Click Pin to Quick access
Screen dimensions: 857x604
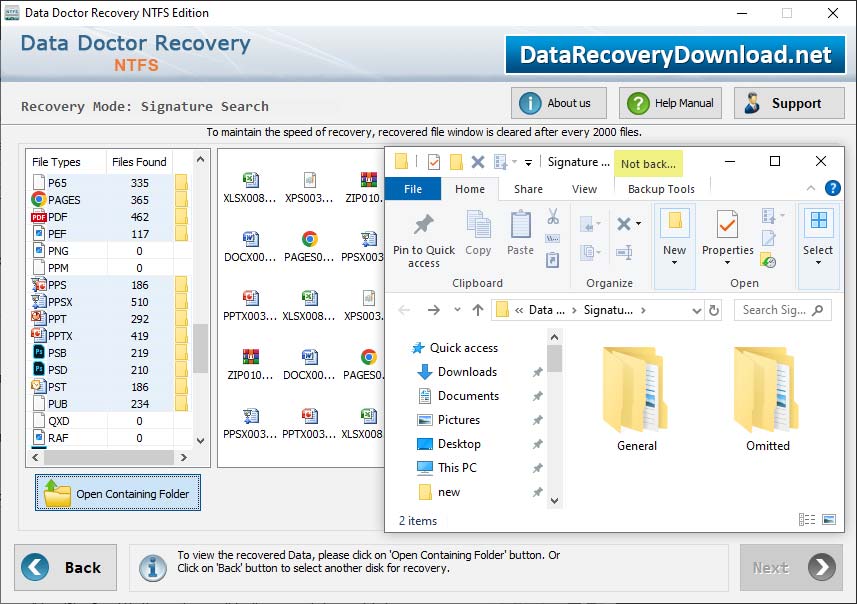[424, 241]
